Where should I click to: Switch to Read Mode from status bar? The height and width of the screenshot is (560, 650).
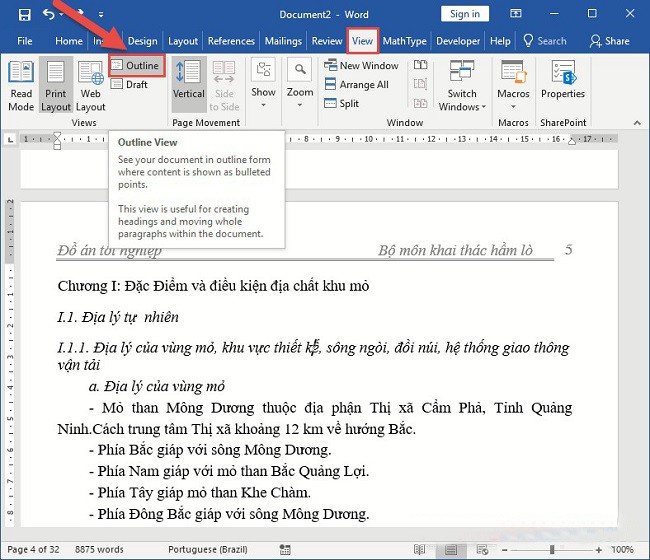pos(420,550)
